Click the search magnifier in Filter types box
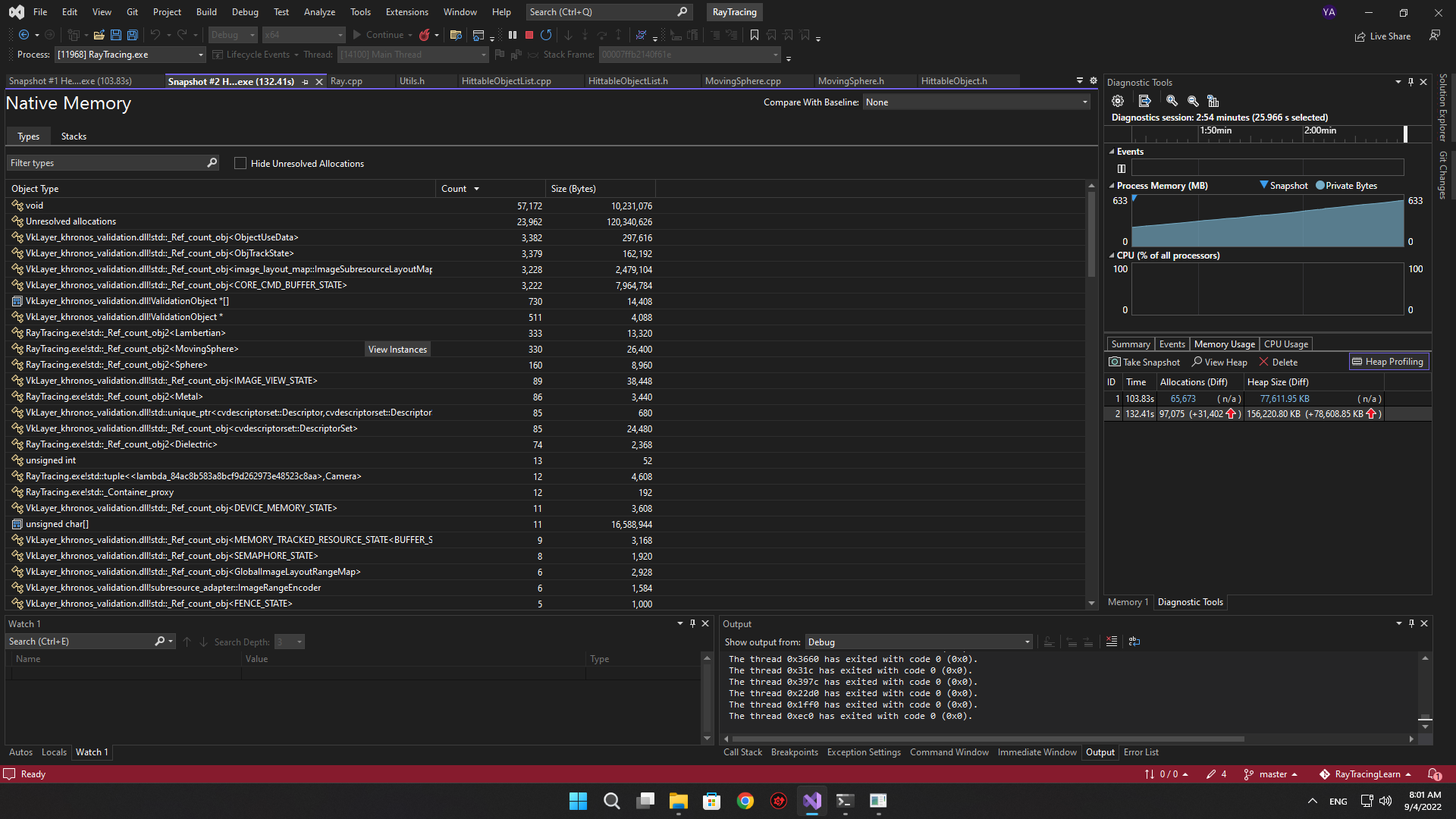 212,162
